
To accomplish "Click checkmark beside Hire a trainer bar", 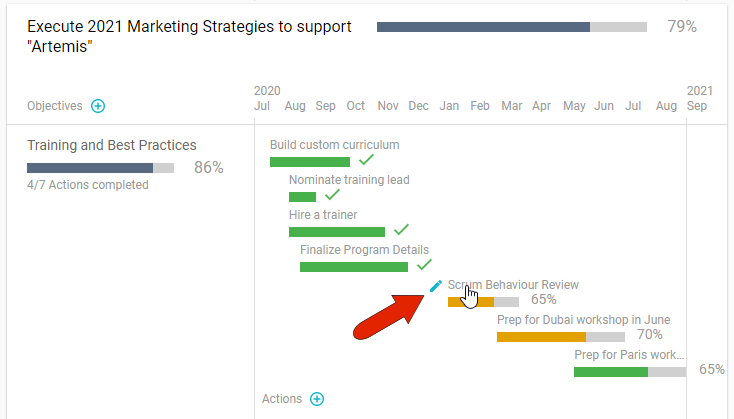I will point(401,230).
